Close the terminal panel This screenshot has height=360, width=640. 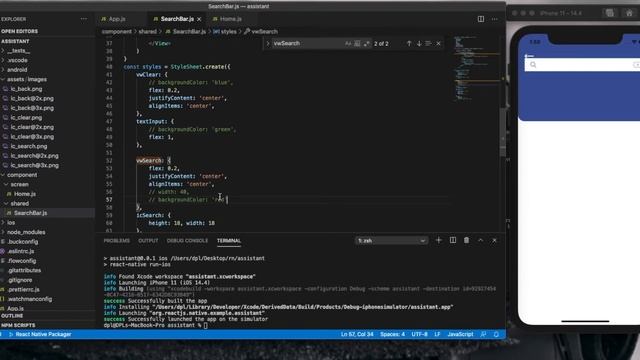[494, 240]
